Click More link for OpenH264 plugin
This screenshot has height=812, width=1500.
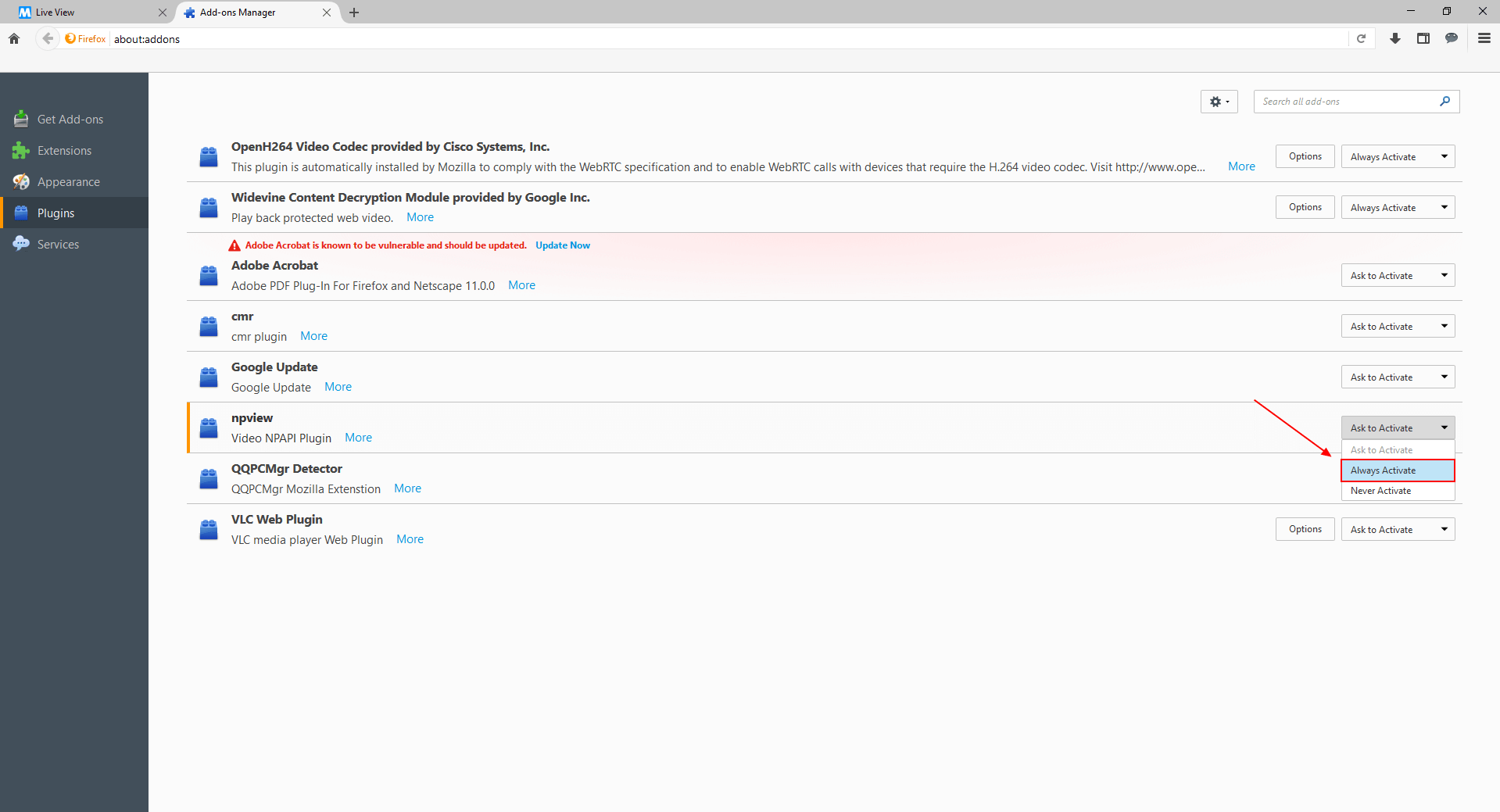coord(1241,166)
